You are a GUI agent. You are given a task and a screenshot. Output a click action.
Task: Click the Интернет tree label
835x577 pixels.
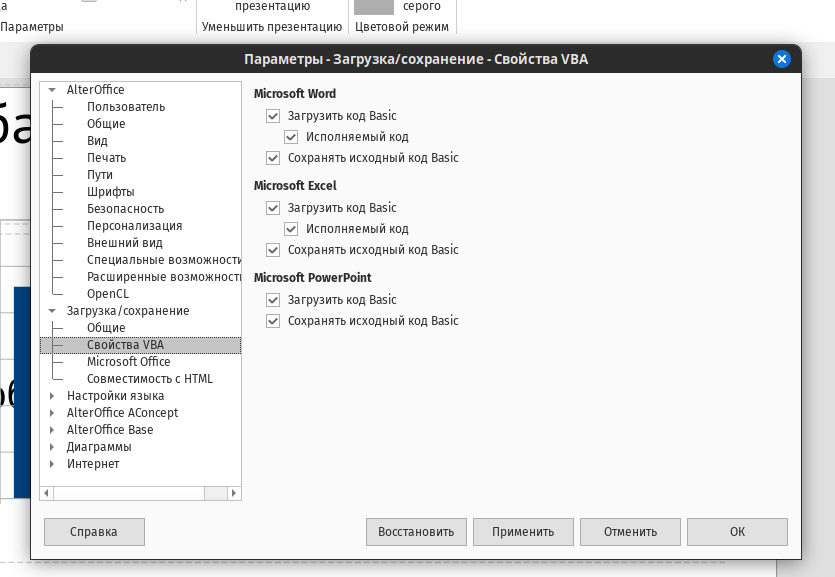click(x=93, y=464)
